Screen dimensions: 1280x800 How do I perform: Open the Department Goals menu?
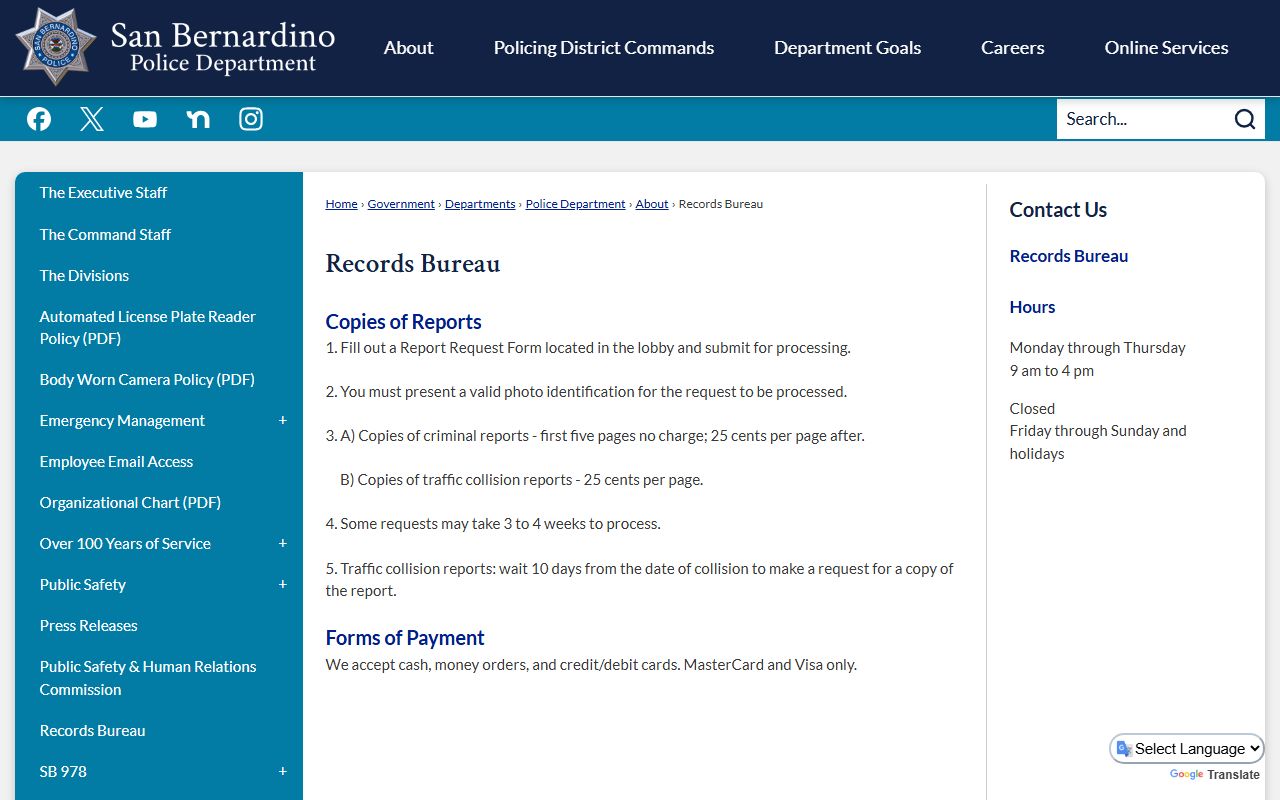847,48
